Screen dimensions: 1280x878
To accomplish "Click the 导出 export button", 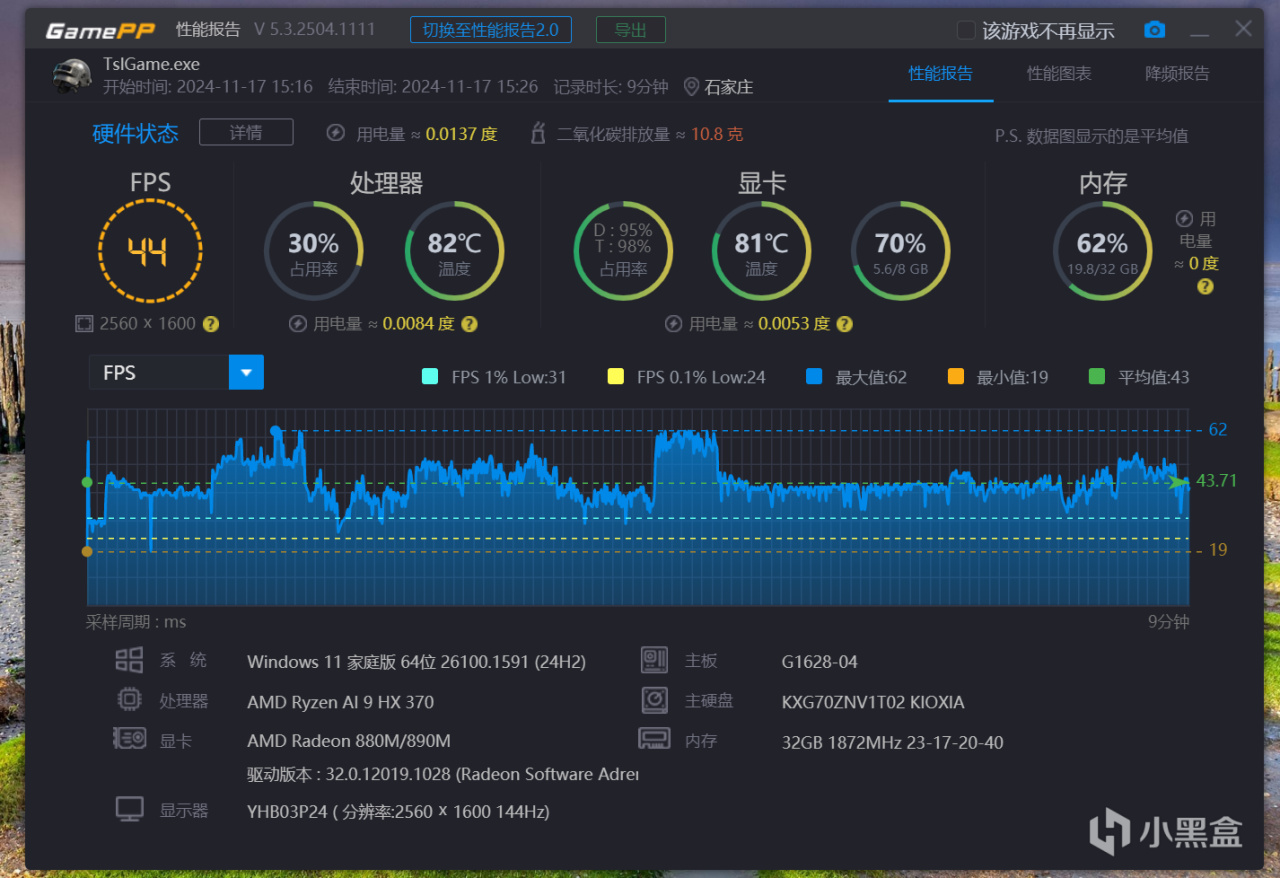I will 631,30.
